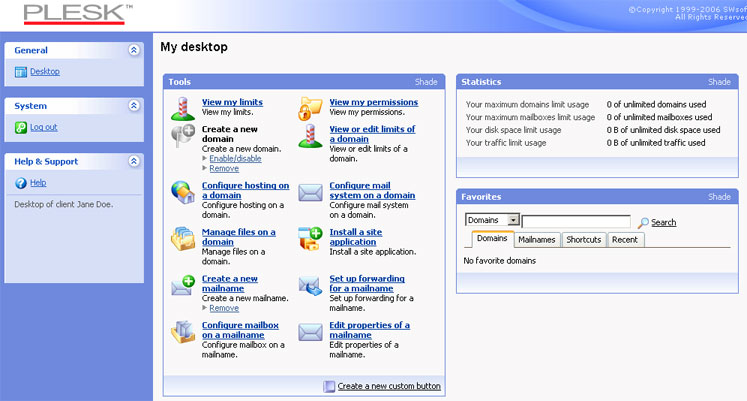Click the Install a site application icon

310,239
